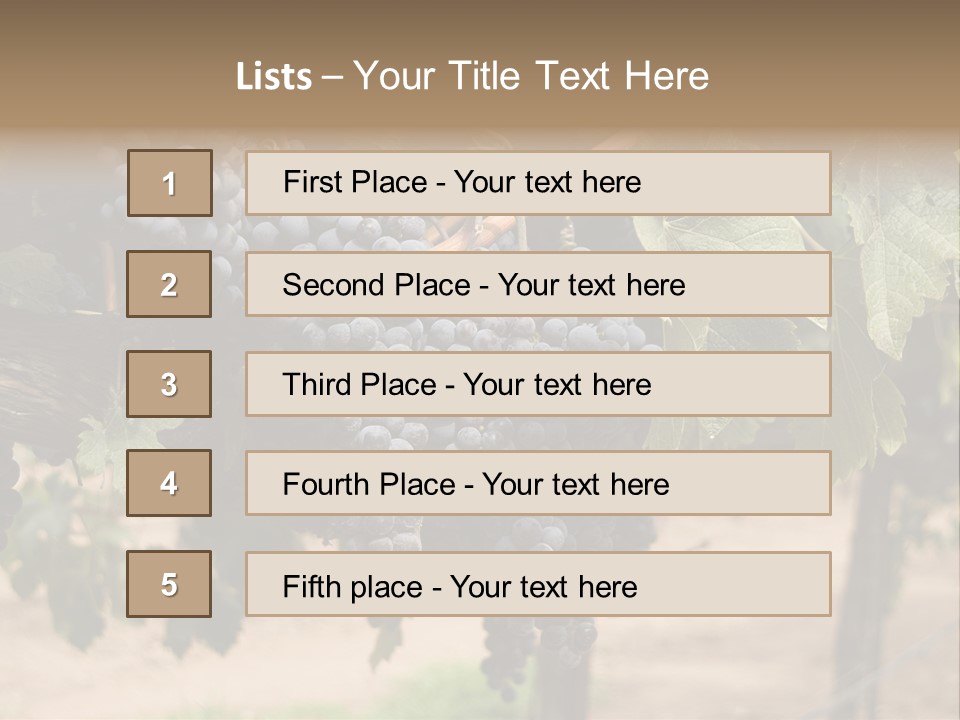Click "Your Title Text Here" in the title
The height and width of the screenshot is (720, 960).
click(x=531, y=77)
